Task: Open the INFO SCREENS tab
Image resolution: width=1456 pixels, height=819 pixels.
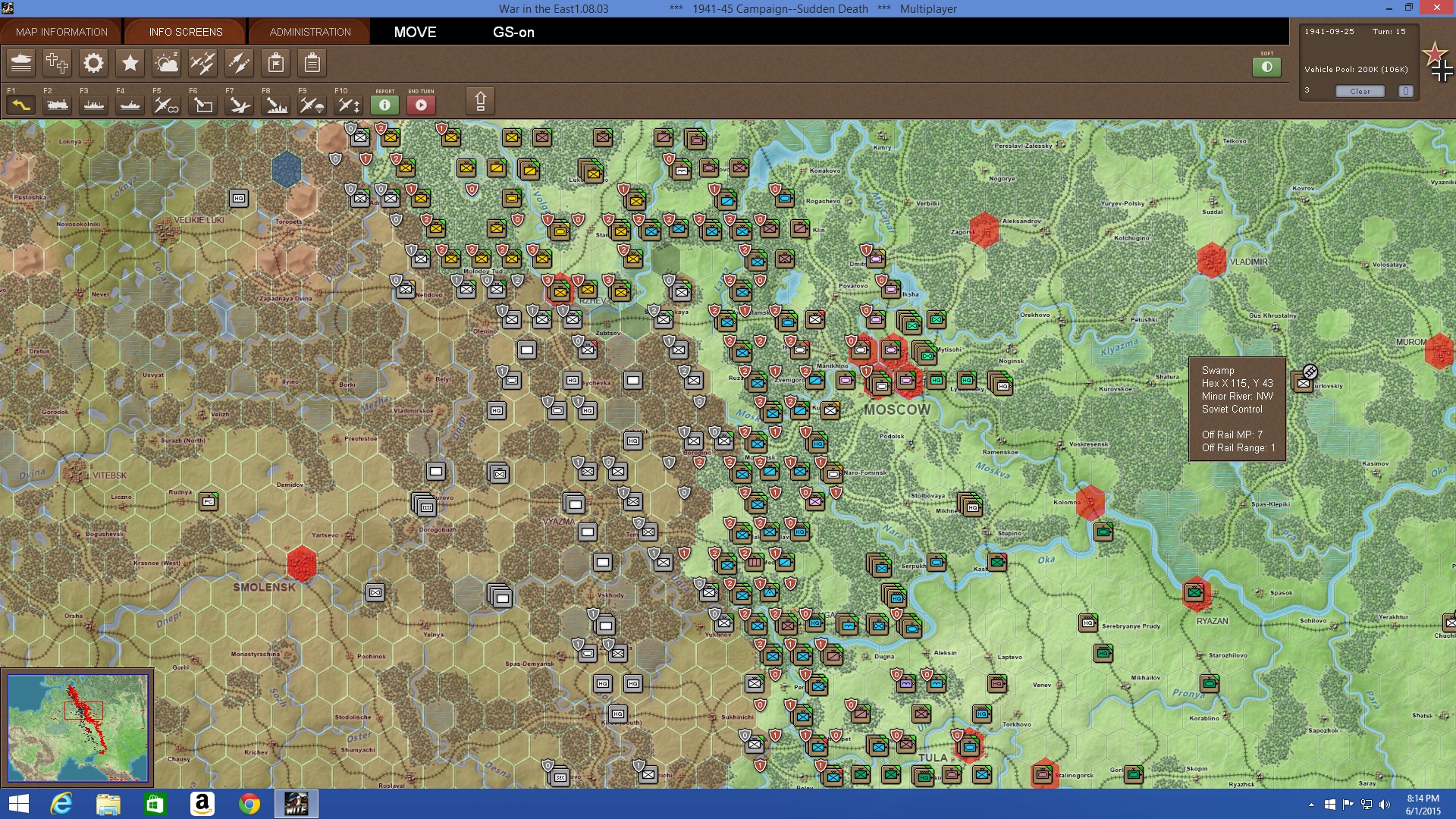Action: tap(186, 32)
